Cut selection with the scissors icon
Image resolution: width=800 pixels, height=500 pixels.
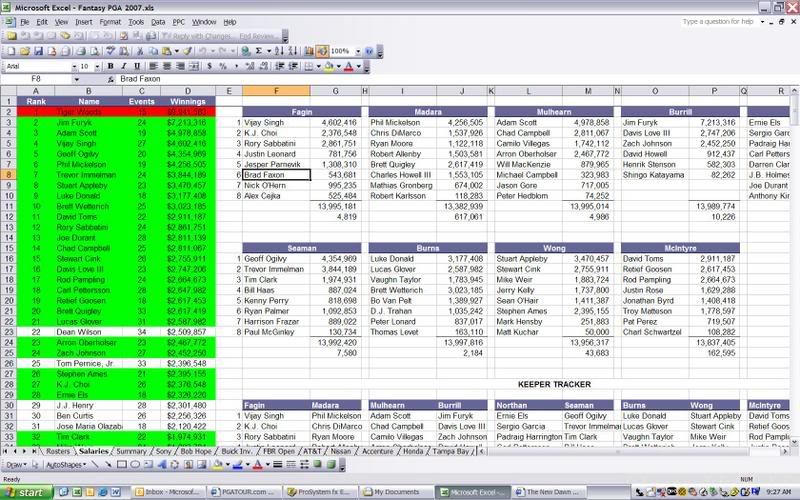point(140,51)
